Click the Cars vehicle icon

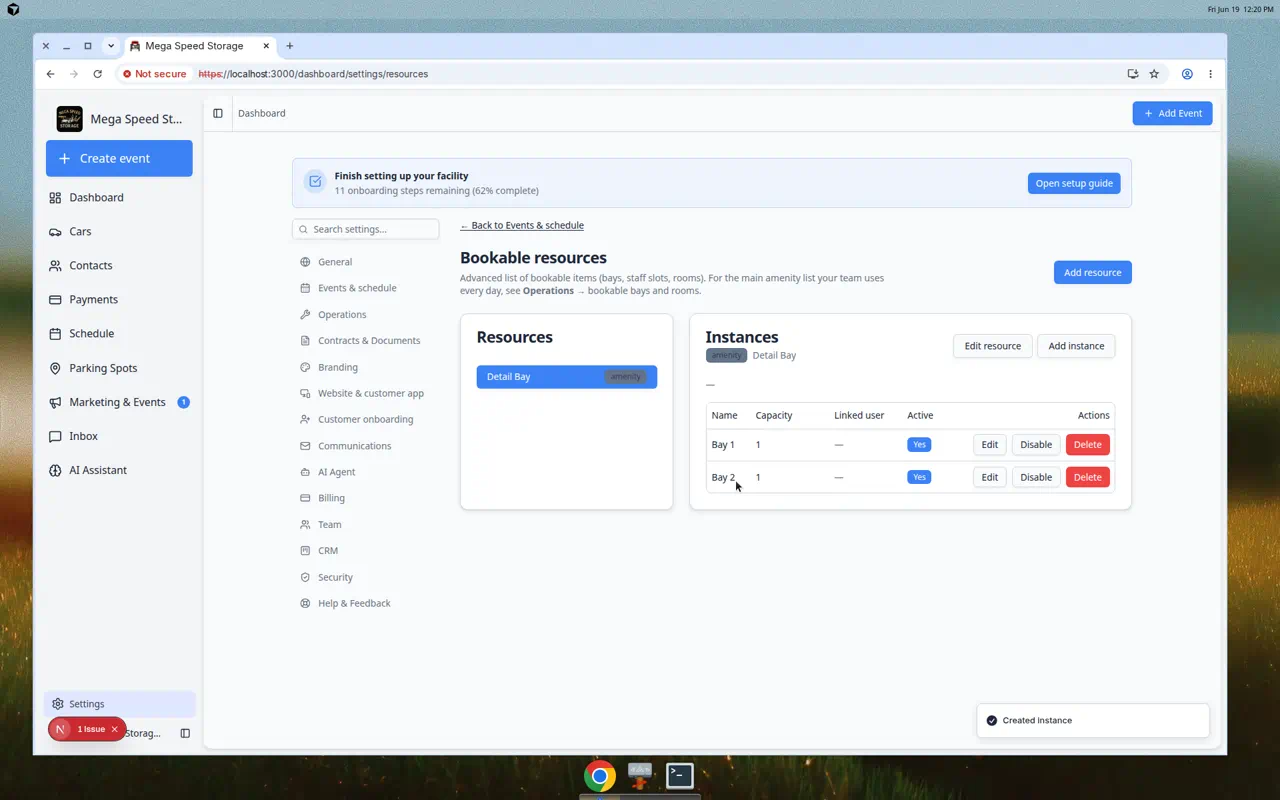(x=55, y=231)
